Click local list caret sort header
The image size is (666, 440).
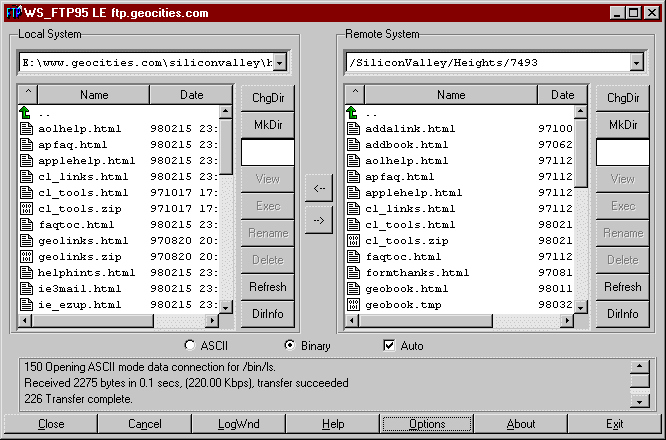[28, 94]
